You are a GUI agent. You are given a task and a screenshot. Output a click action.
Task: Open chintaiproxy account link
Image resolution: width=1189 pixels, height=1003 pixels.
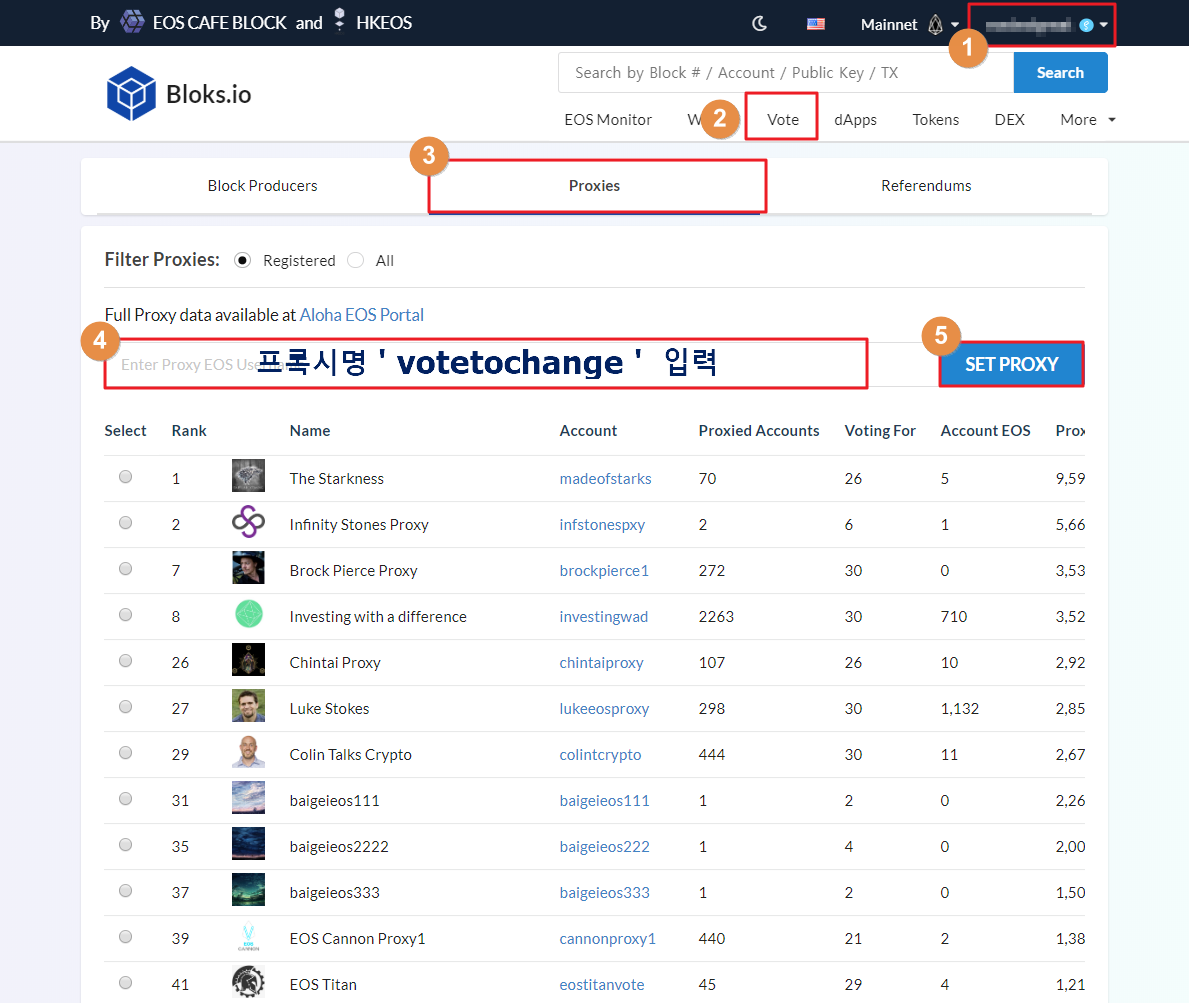601,663
